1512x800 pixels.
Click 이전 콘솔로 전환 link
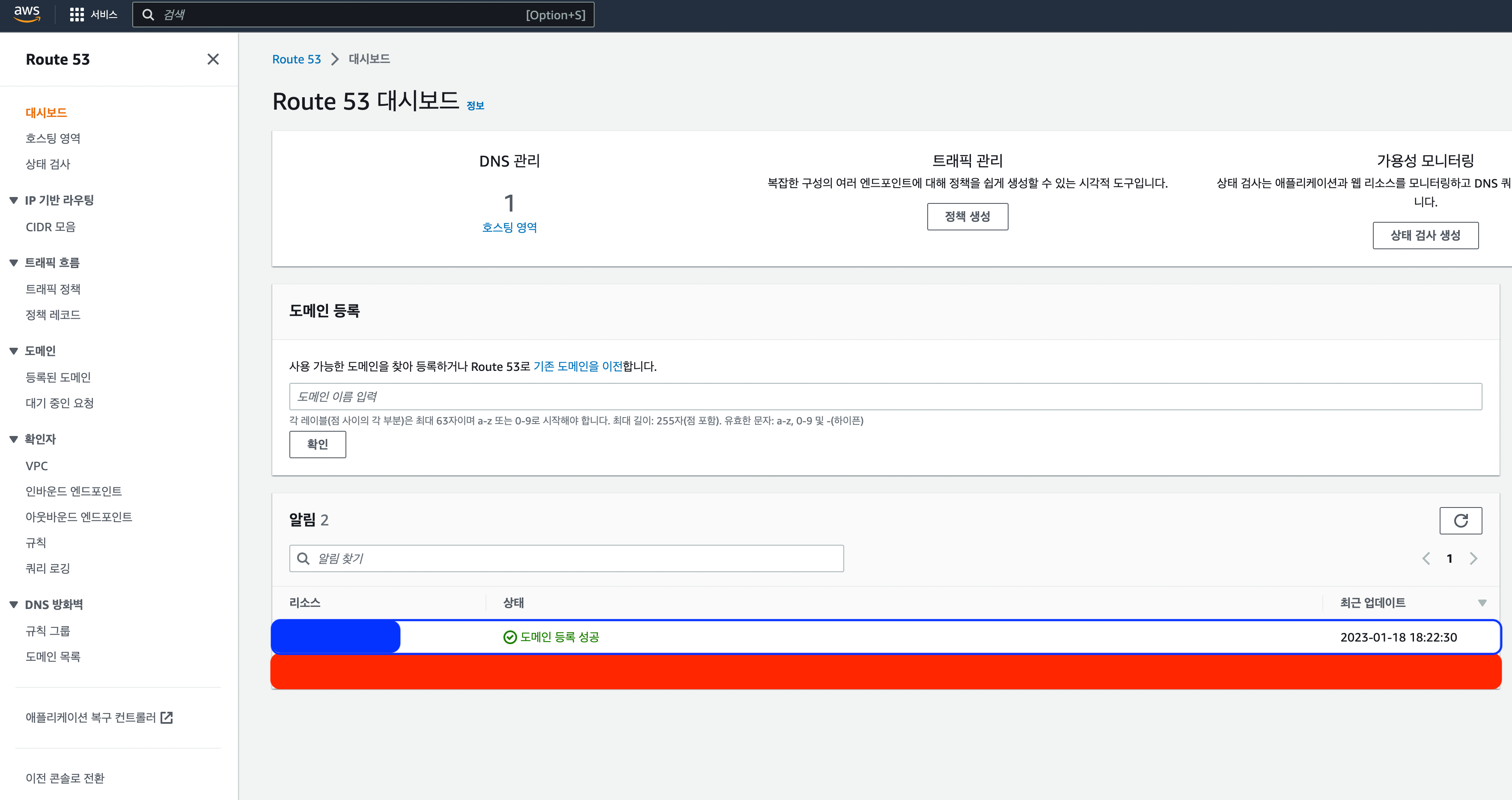pos(65,778)
